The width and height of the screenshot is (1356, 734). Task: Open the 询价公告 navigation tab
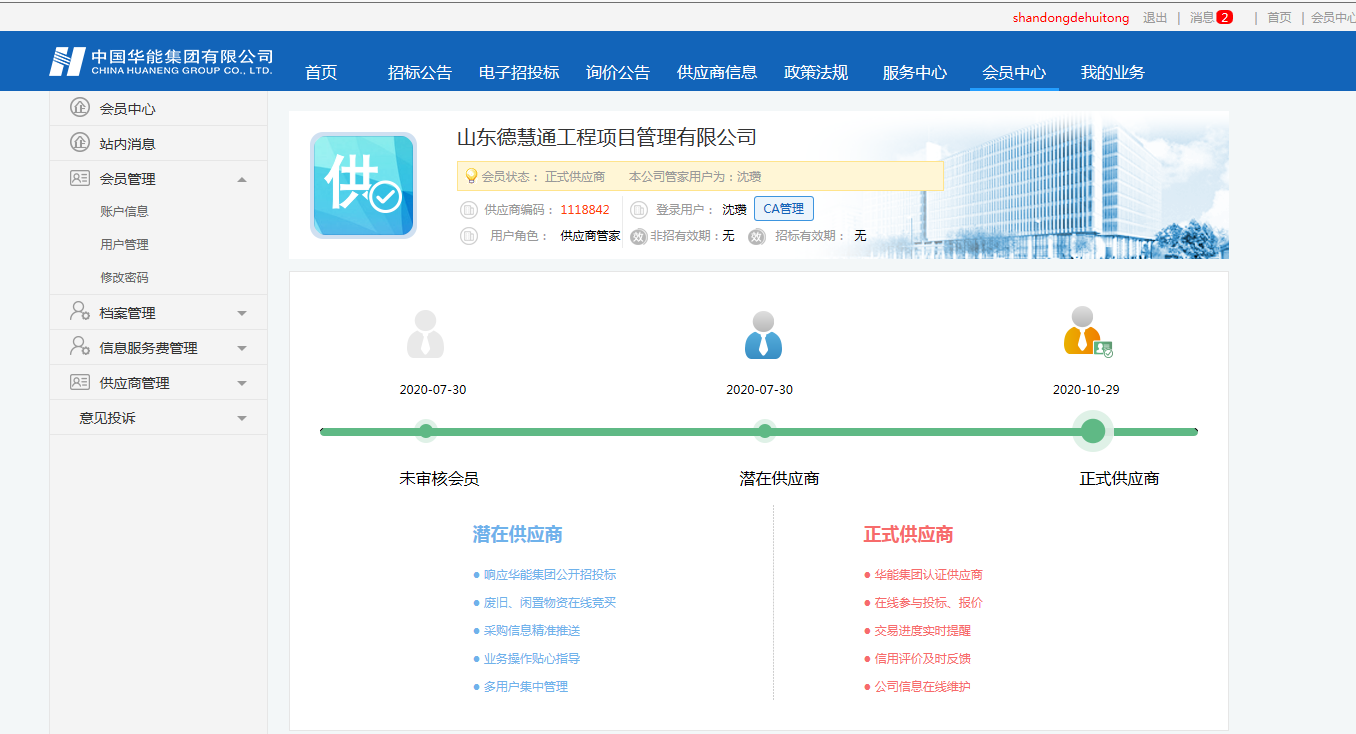[618, 72]
